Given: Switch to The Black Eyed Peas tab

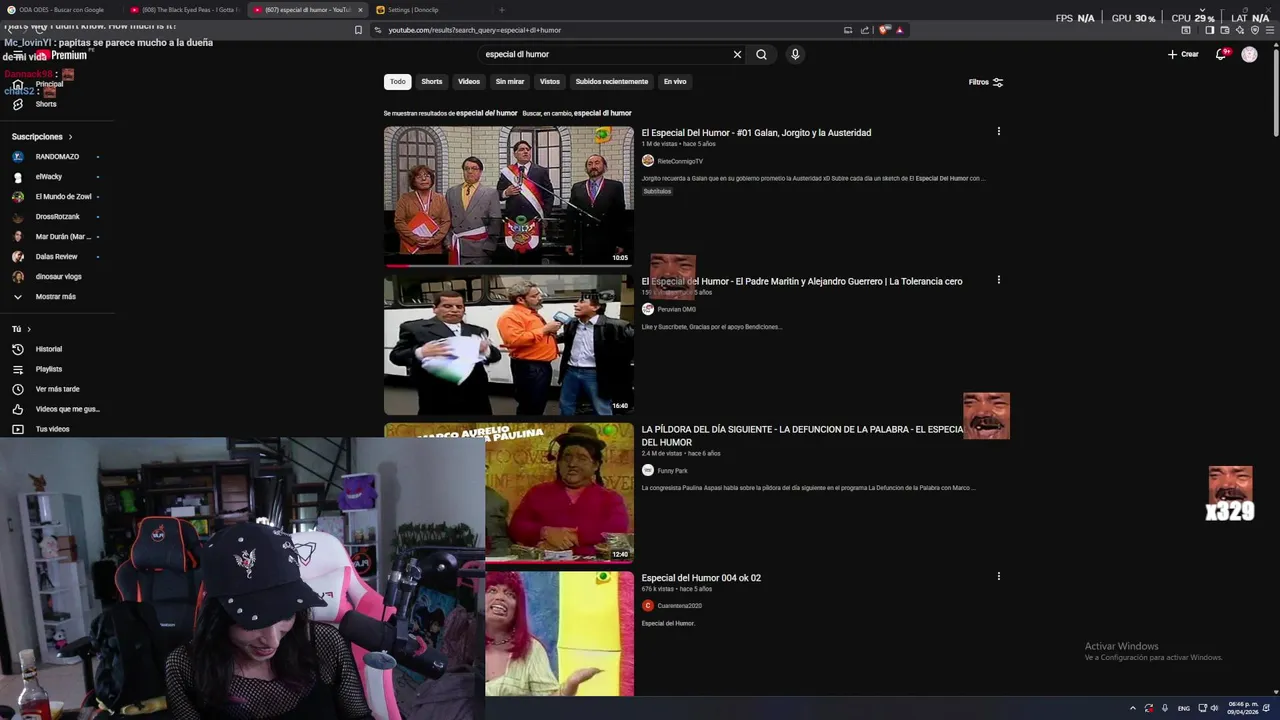Looking at the screenshot, I should [184, 10].
